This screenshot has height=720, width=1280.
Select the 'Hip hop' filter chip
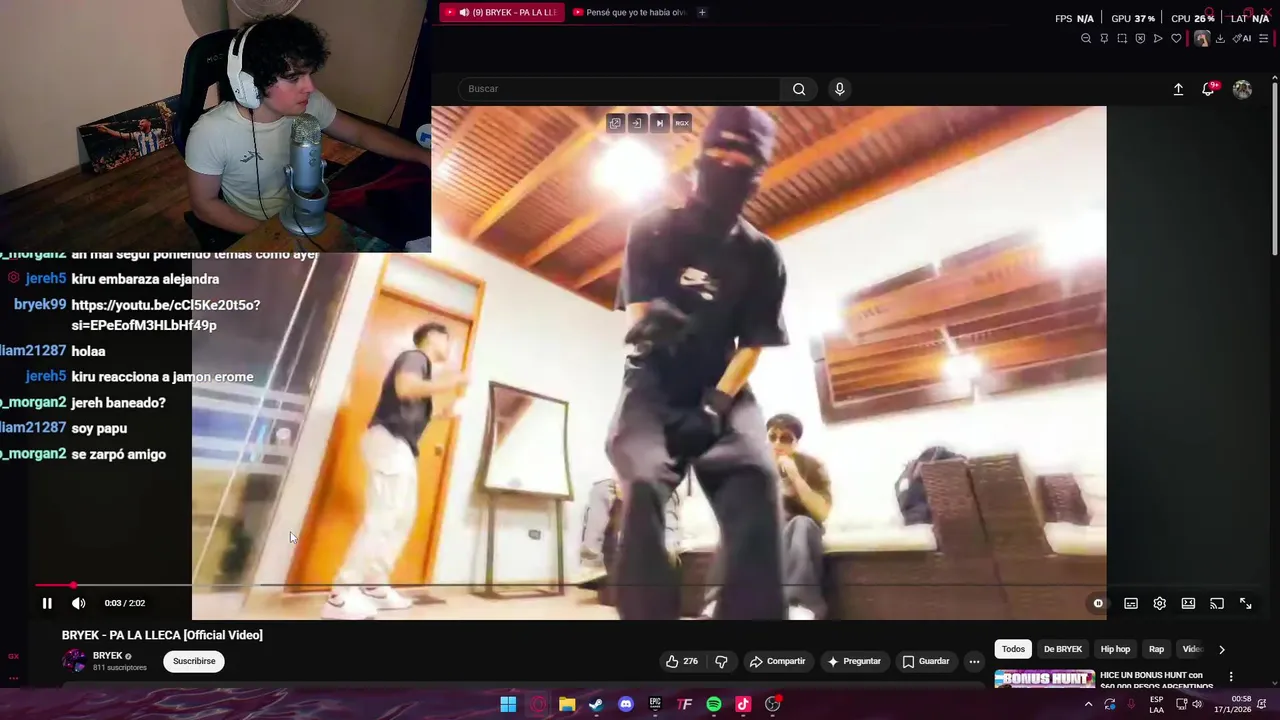tap(1115, 649)
